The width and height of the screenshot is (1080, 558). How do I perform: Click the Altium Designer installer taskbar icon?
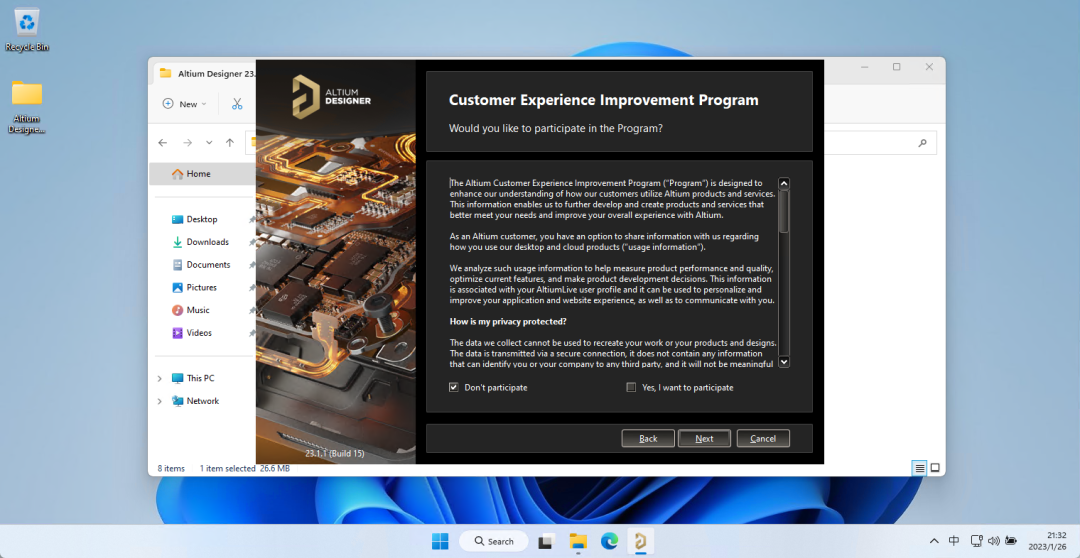pos(640,541)
